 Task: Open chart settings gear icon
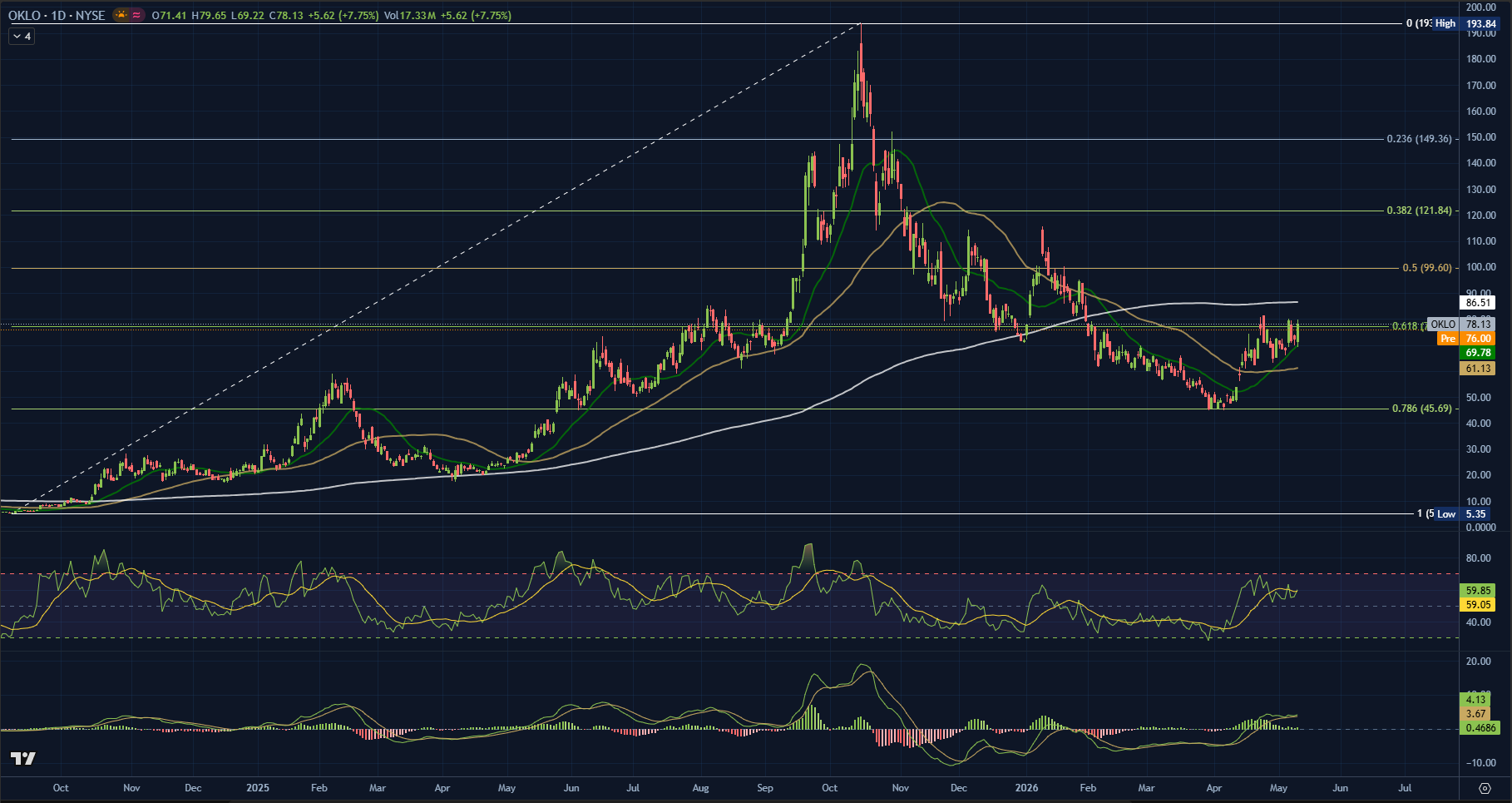[1485, 788]
